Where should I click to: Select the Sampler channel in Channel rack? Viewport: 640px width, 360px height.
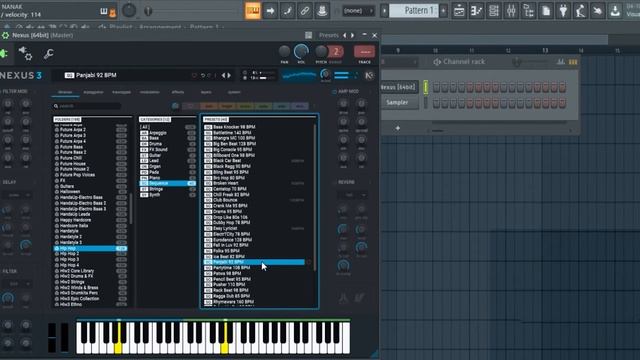tap(399, 103)
